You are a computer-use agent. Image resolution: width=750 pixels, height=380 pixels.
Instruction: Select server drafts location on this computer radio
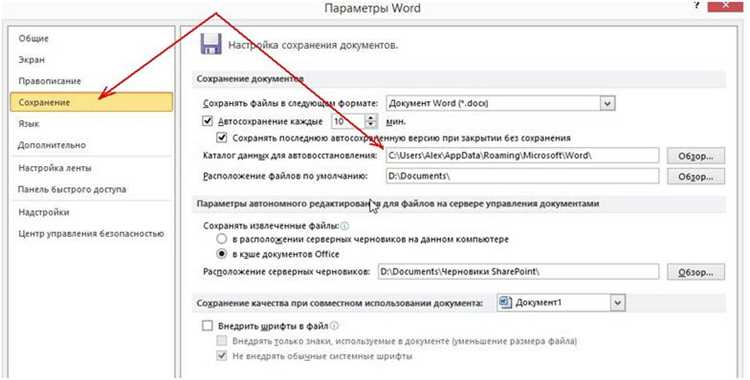[221, 238]
